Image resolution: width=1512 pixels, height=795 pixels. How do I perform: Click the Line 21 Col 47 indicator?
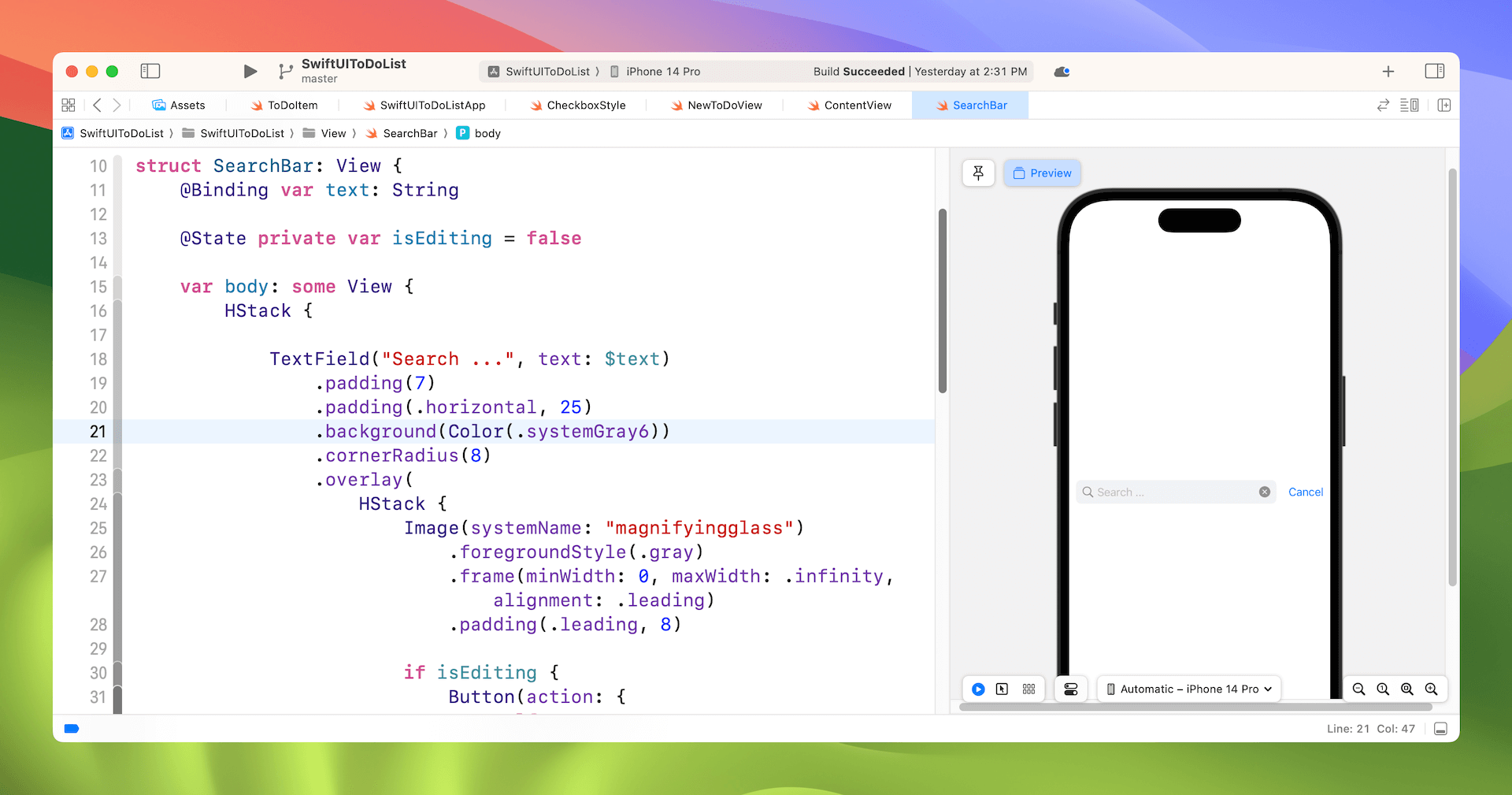pos(1370,729)
